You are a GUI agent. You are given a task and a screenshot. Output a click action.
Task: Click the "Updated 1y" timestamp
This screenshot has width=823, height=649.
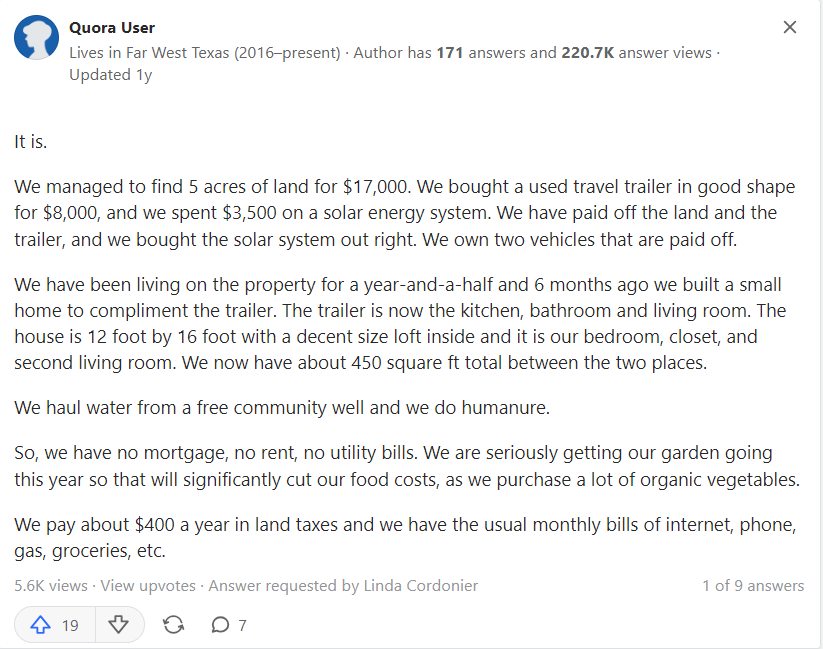pyautogui.click(x=110, y=75)
